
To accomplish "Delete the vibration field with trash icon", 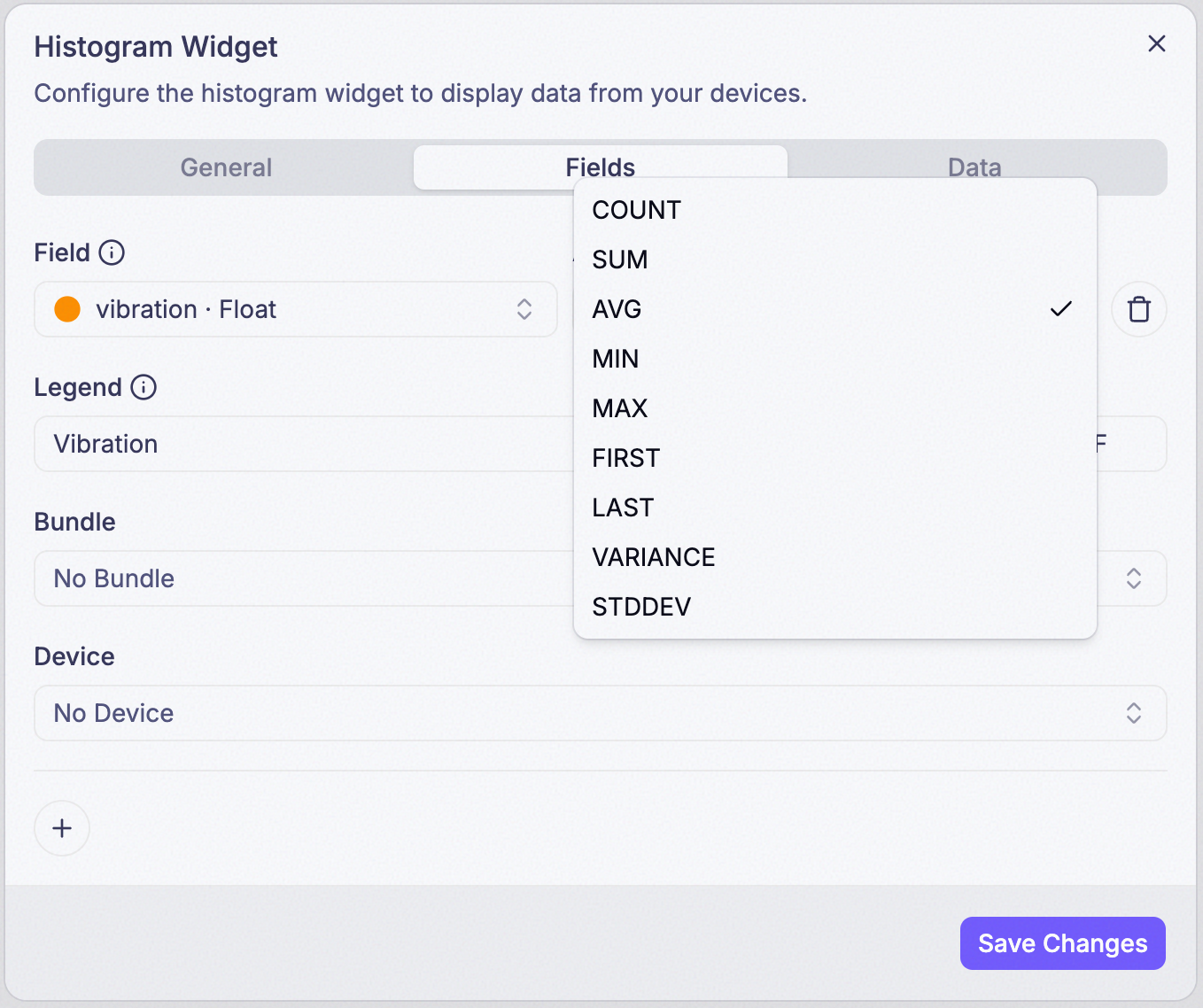I will [1138, 309].
